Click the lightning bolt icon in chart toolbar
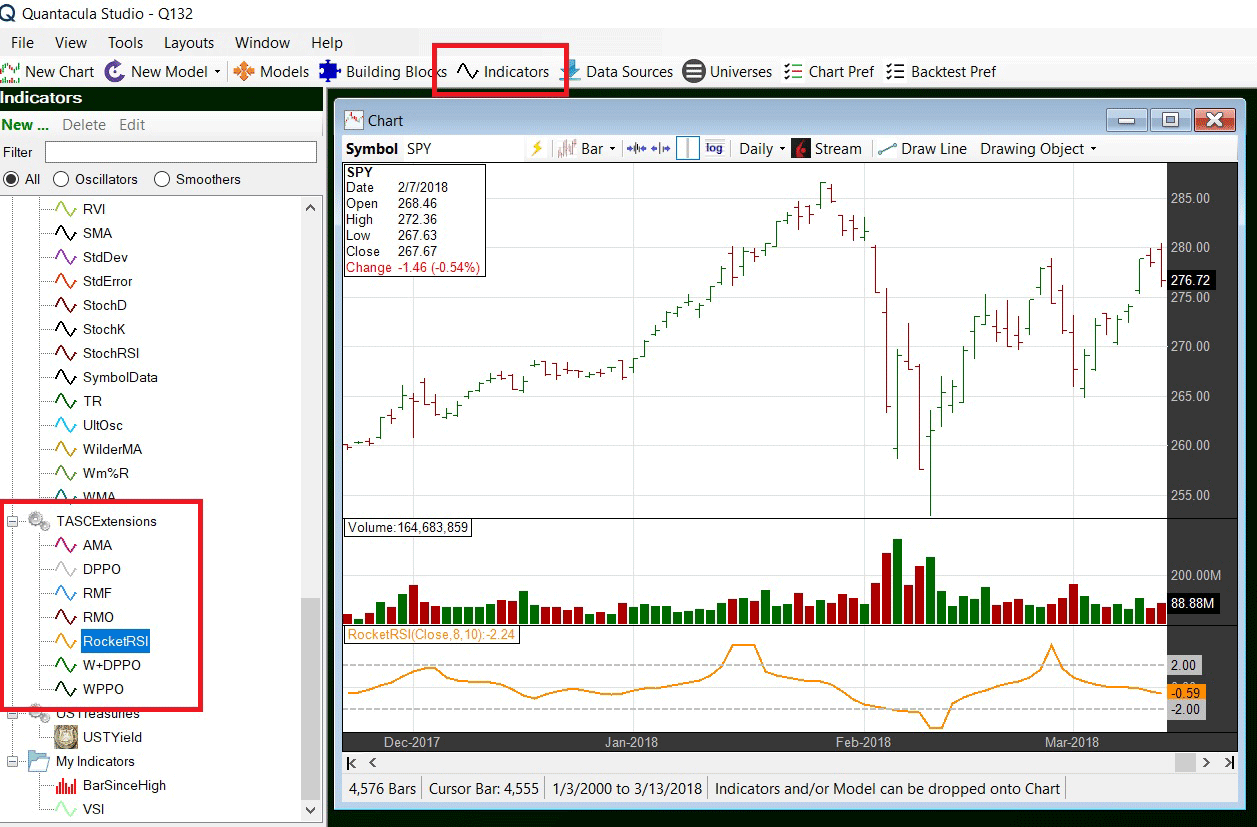The width and height of the screenshot is (1257, 827). coord(537,148)
